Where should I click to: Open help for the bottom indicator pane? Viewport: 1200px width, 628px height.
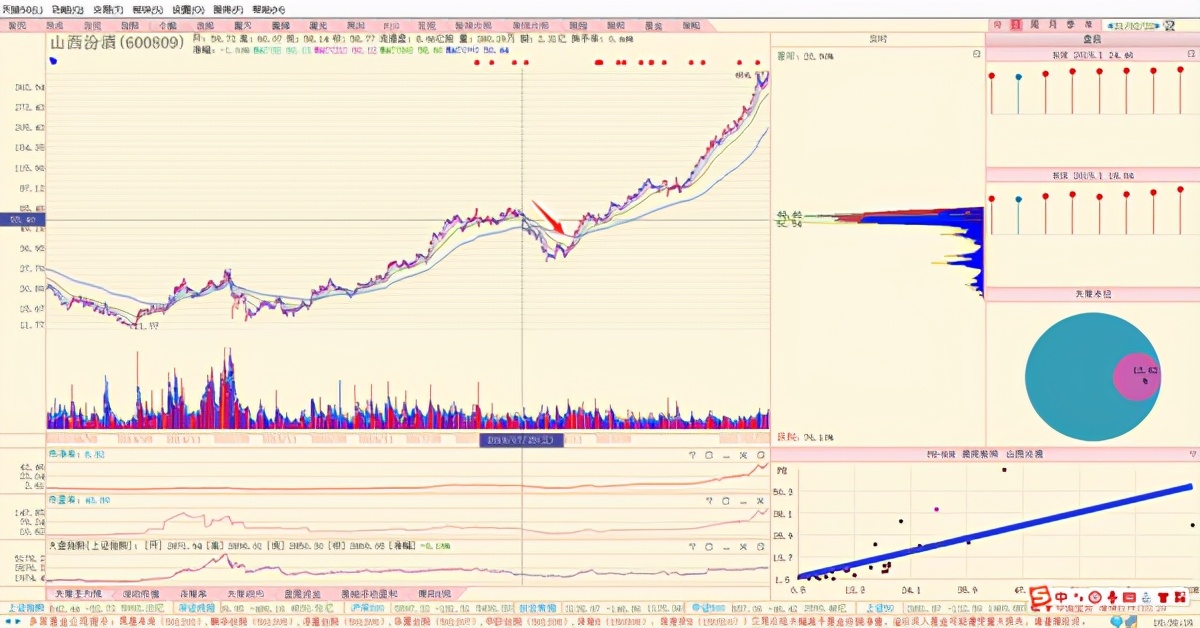click(x=692, y=547)
